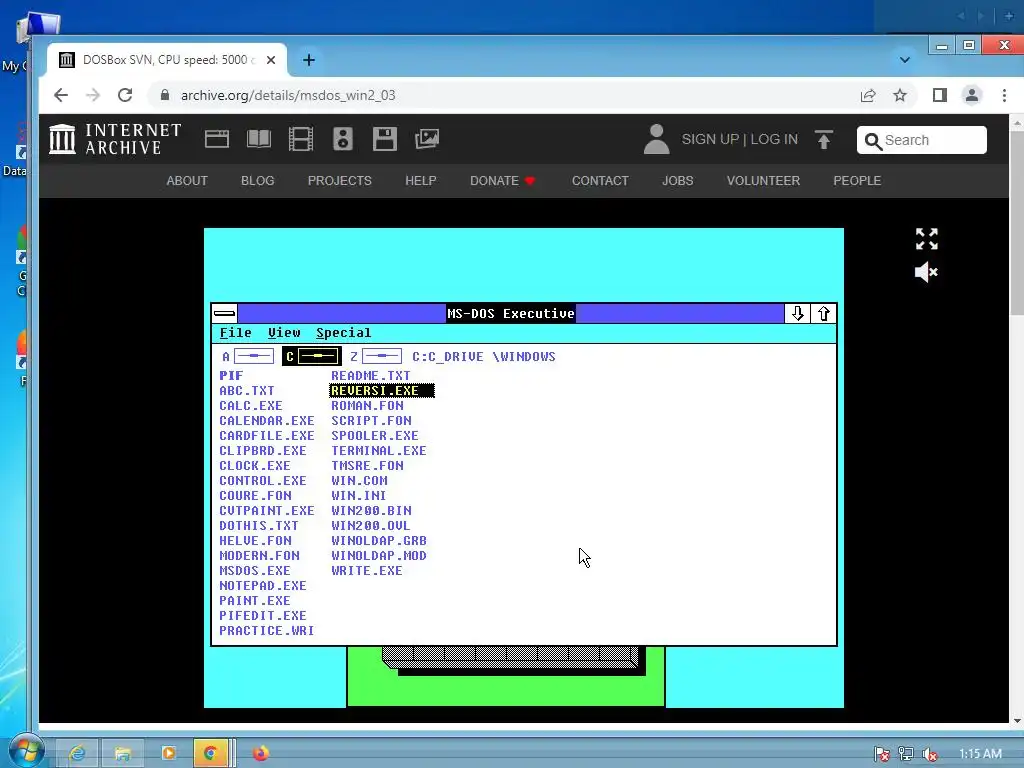Reload the page in Chrome
The image size is (1024, 768).
click(125, 95)
